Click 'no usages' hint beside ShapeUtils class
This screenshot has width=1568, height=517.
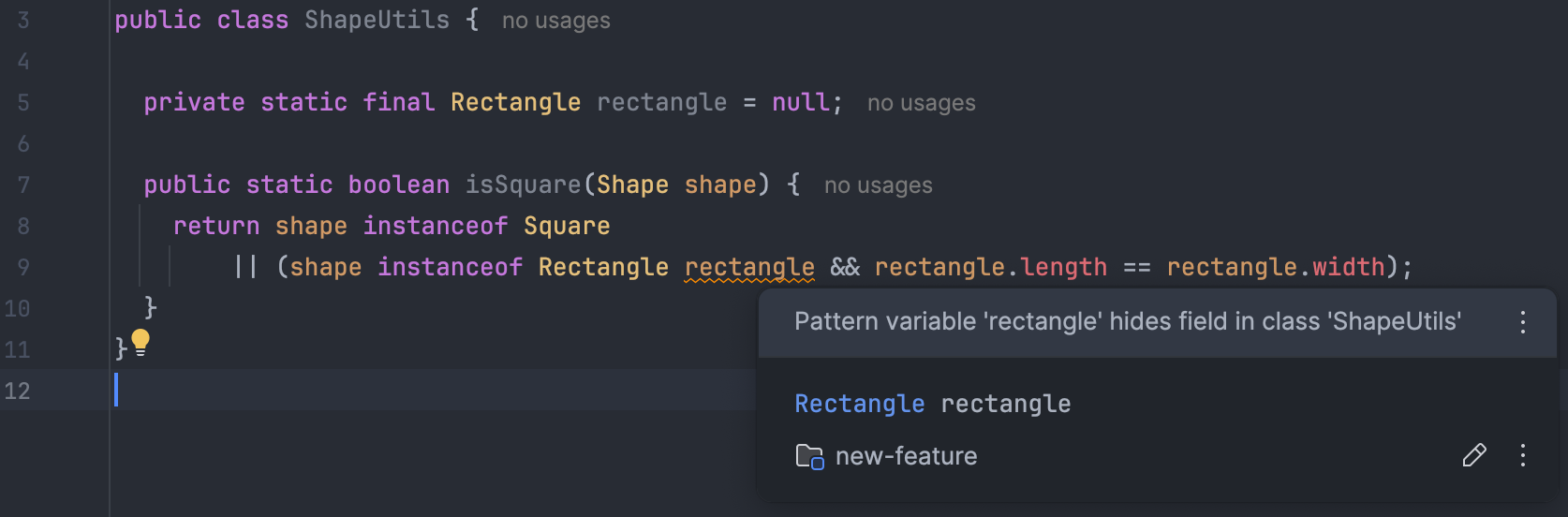pyautogui.click(x=555, y=21)
